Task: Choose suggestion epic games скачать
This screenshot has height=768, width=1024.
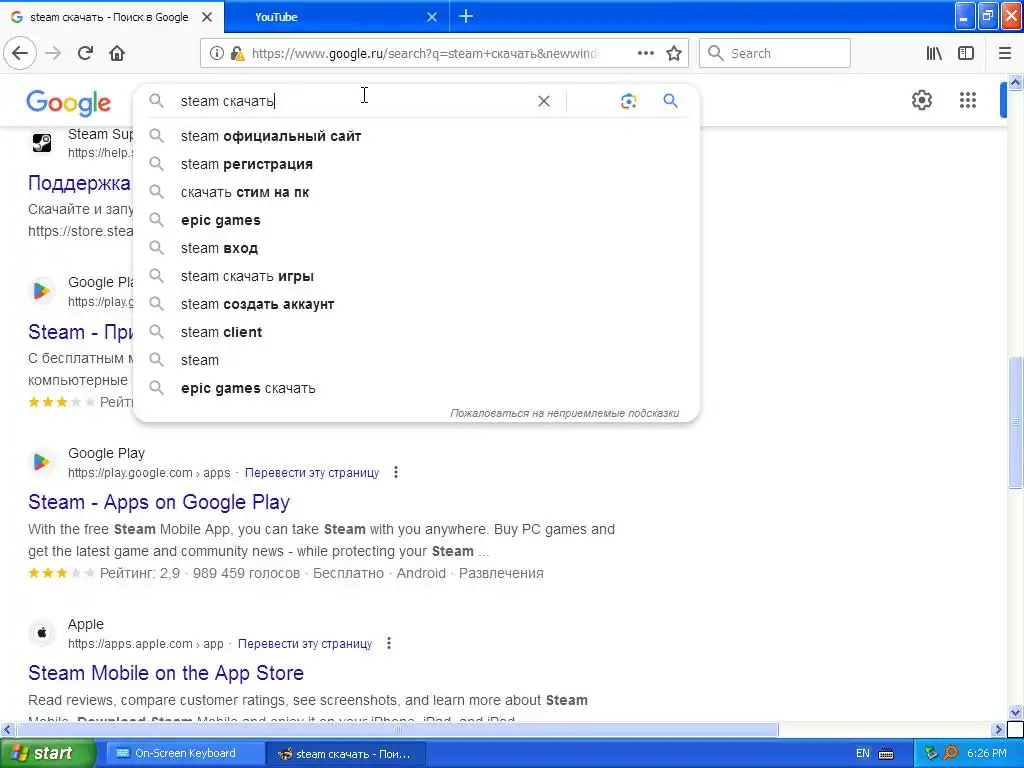Action: coord(416,388)
